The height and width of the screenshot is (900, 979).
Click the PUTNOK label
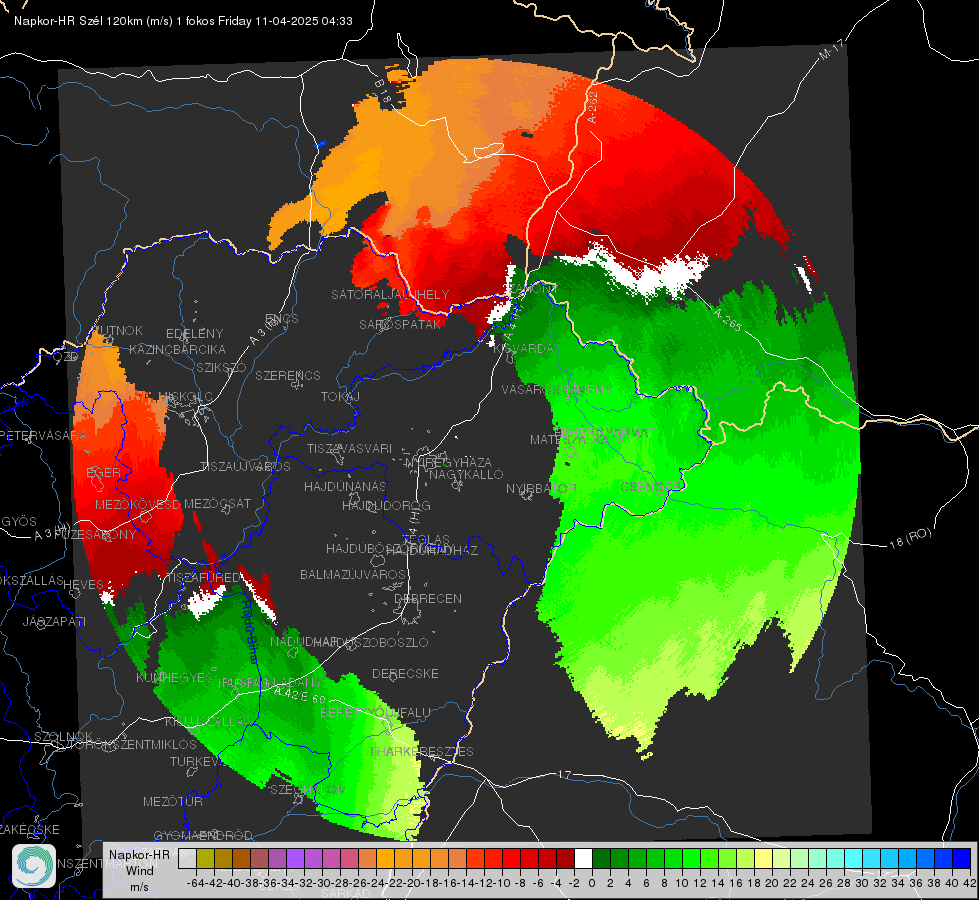point(118,330)
